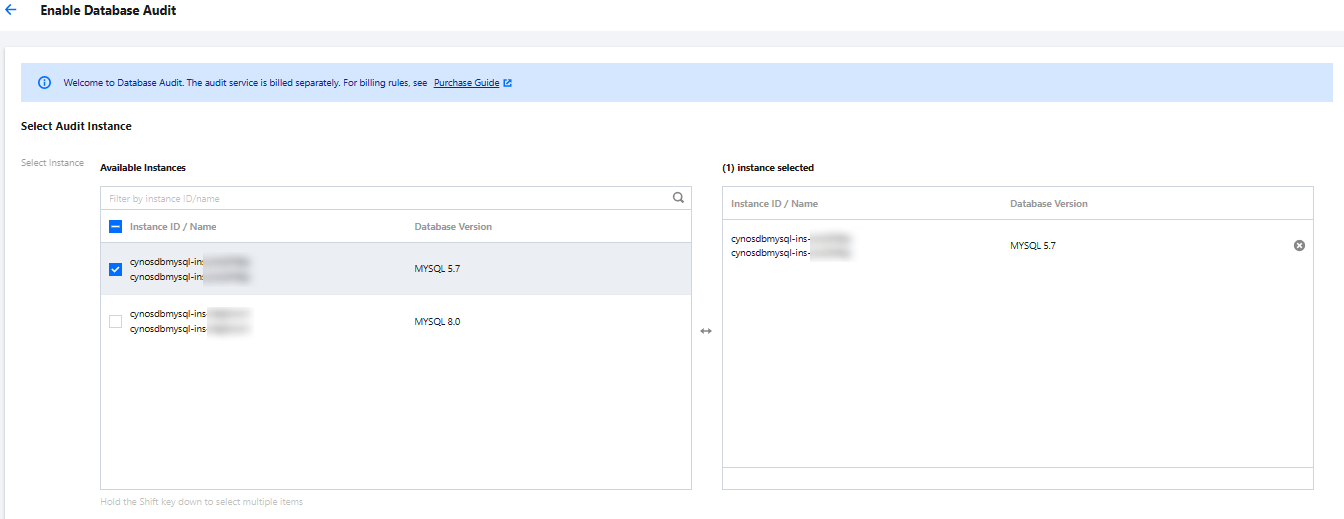Remove the selected MYSQL 5.7 instance
This screenshot has width=1344, height=519.
1299,245
